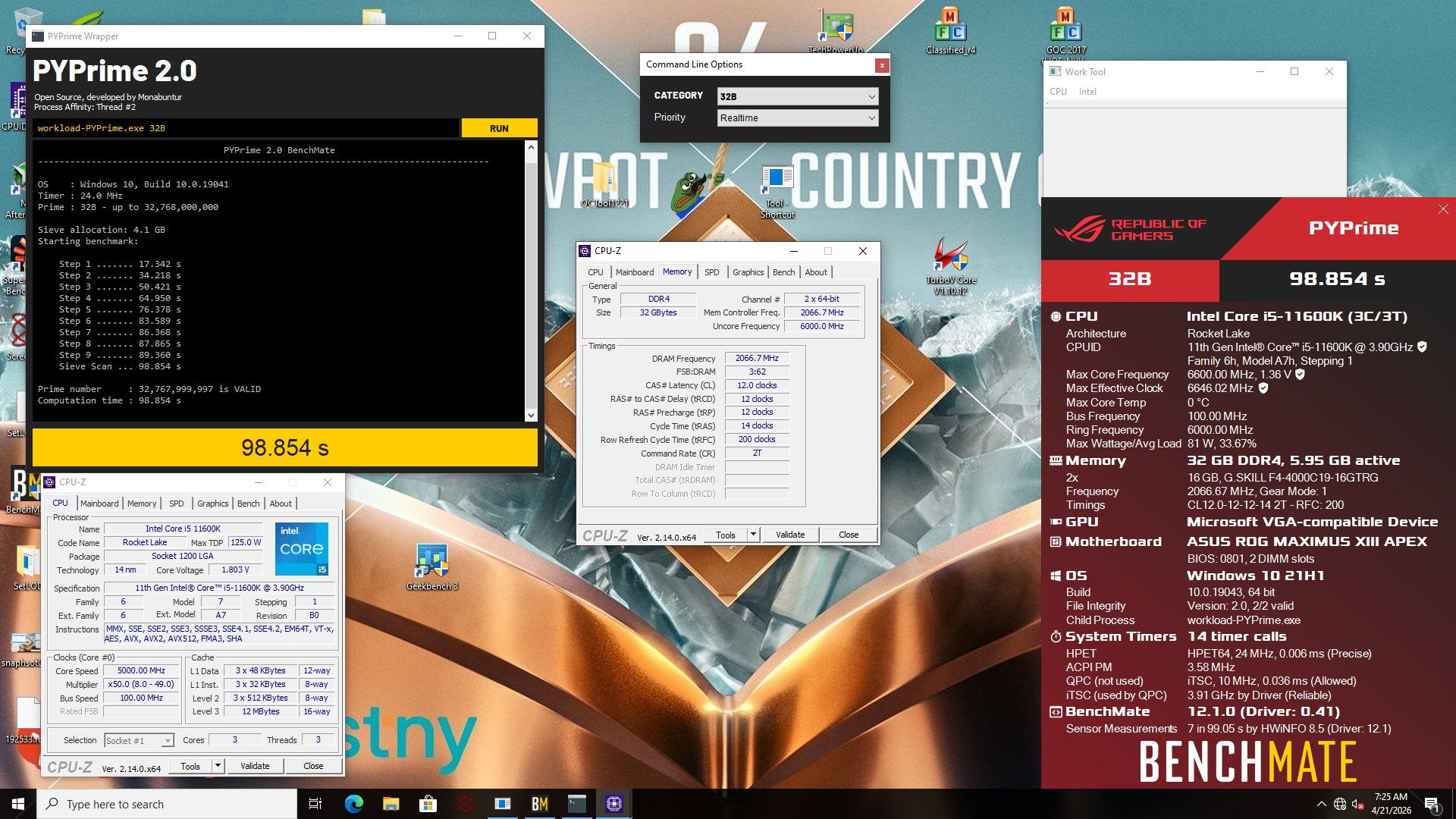Click the Core Speed 5000.00 MHz value
1456x819 pixels.
point(141,670)
